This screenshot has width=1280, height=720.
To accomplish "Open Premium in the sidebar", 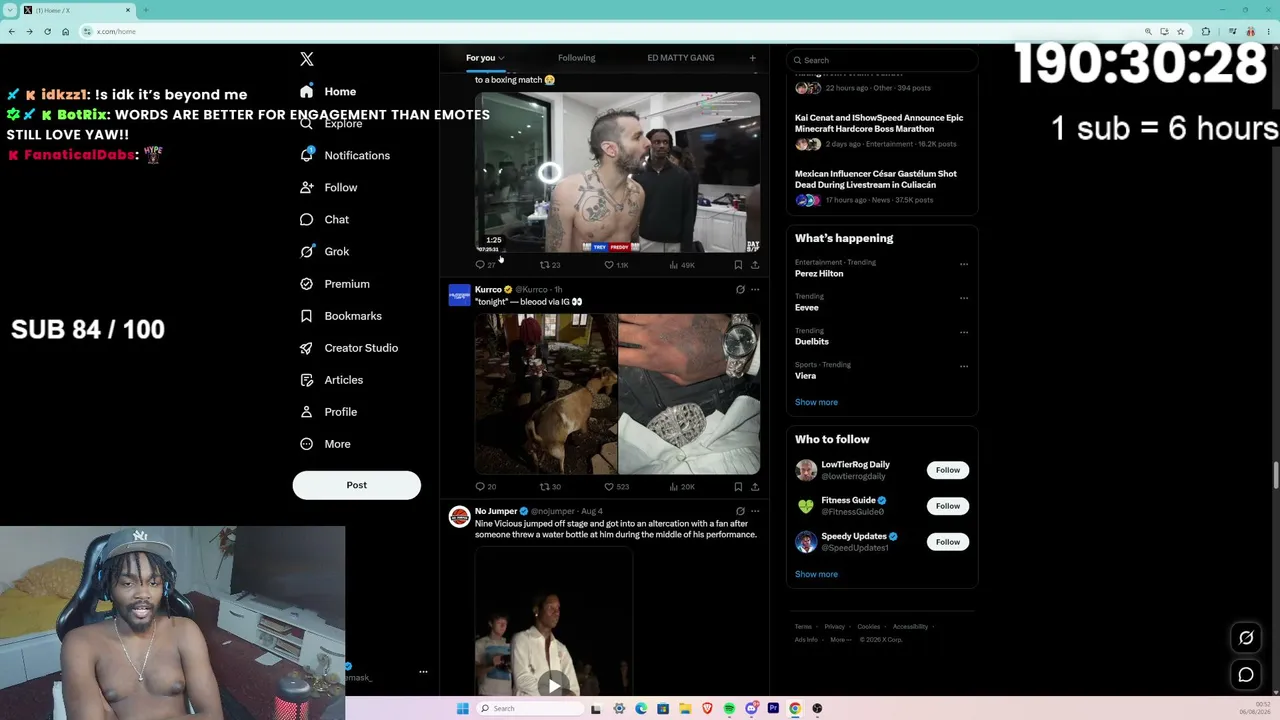I will pos(335,283).
